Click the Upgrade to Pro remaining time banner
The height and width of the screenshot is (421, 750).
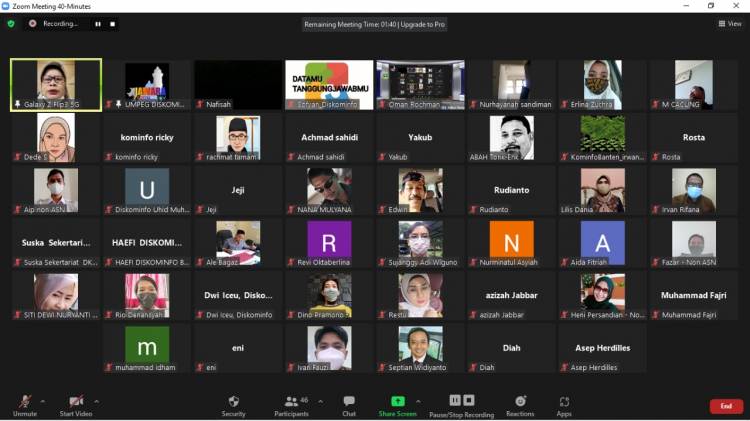coord(375,24)
